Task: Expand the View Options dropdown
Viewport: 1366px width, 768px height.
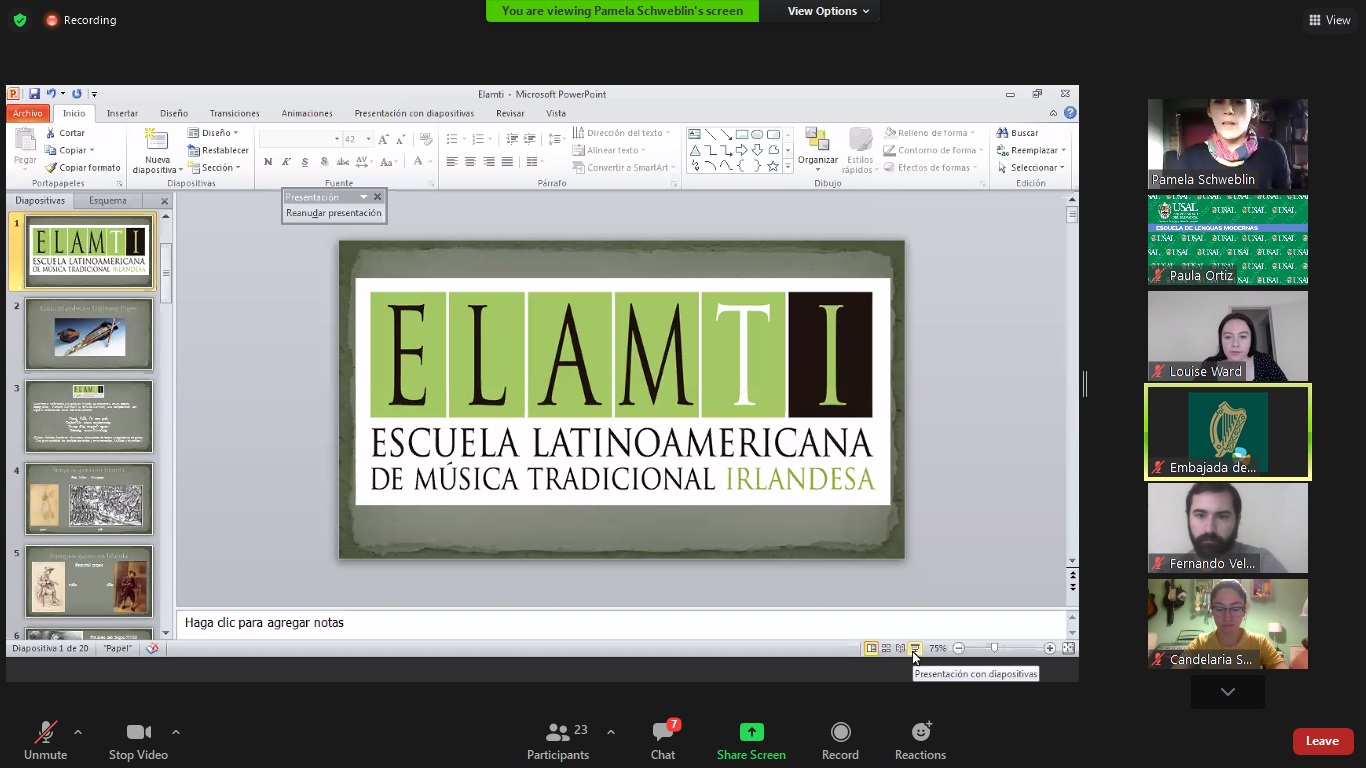Action: tap(828, 11)
